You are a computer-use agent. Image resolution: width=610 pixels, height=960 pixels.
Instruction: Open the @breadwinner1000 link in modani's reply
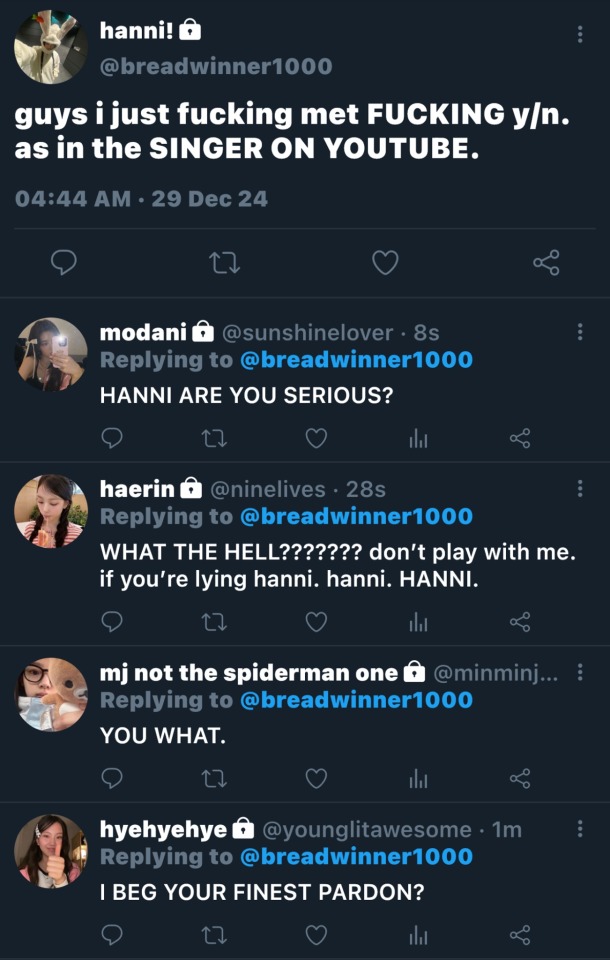coord(355,360)
